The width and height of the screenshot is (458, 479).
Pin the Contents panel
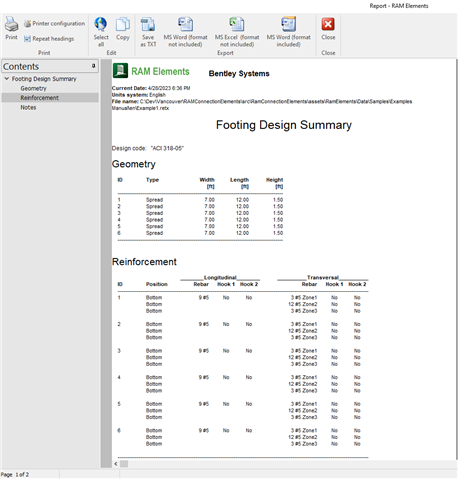tap(94, 66)
